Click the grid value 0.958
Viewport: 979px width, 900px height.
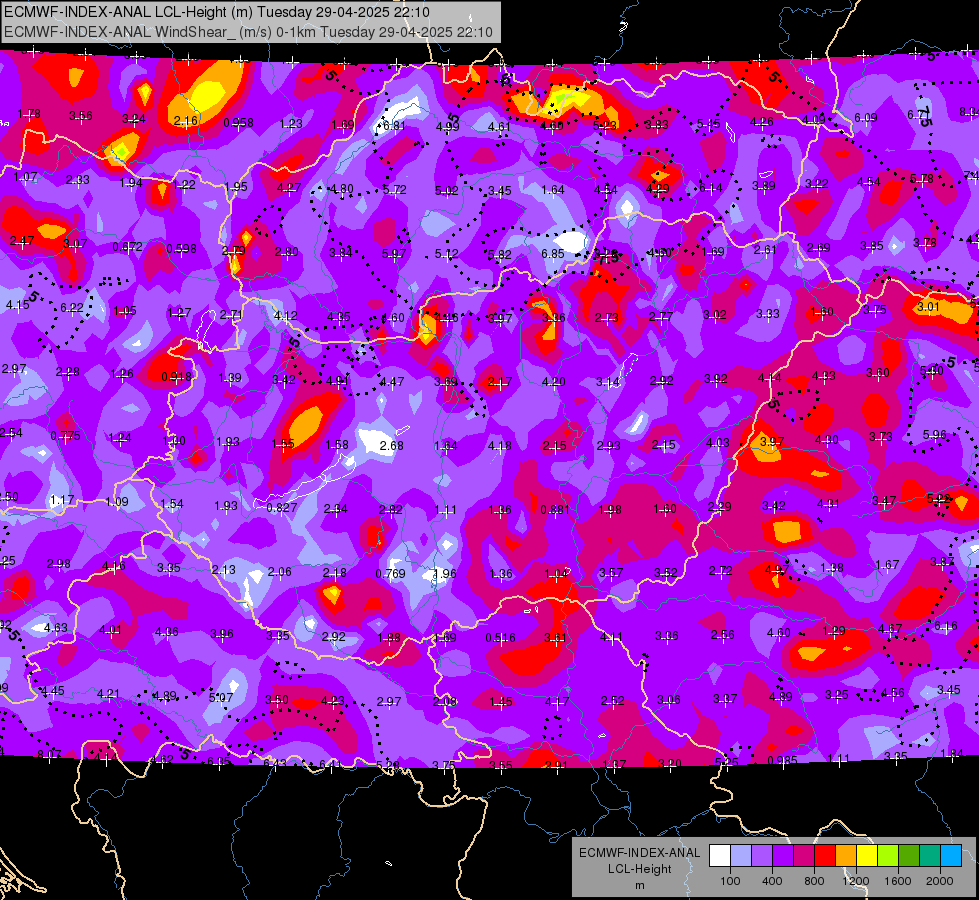pyautogui.click(x=239, y=122)
